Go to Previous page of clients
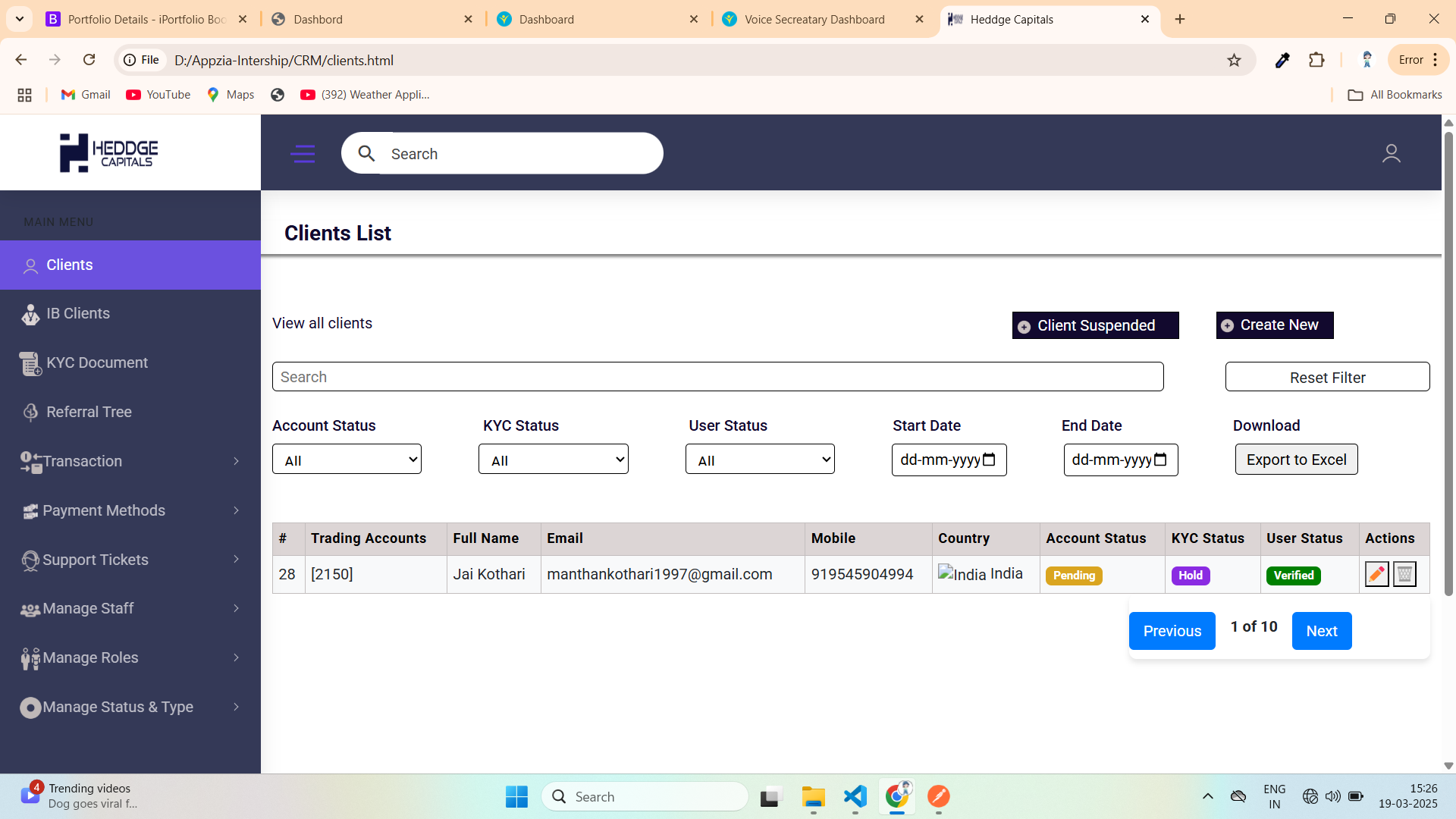 coord(1172,631)
